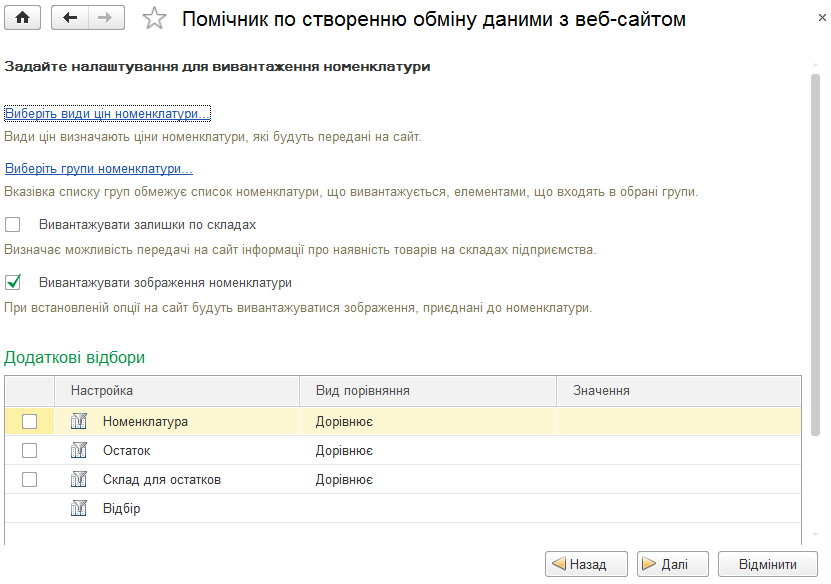831x584 pixels.
Task: Click the filter icon beside Номенклатура
Action: tap(78, 421)
